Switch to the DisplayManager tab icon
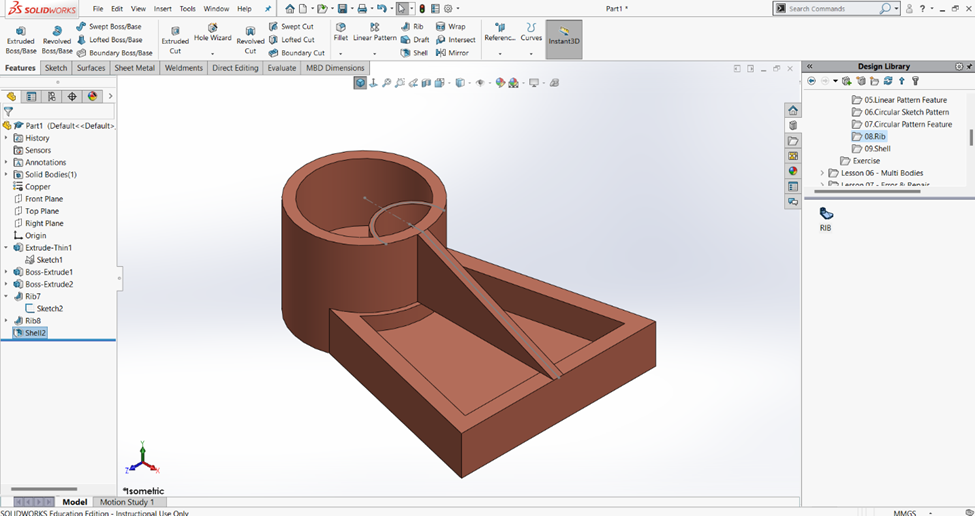This screenshot has width=975, height=516. tap(93, 96)
